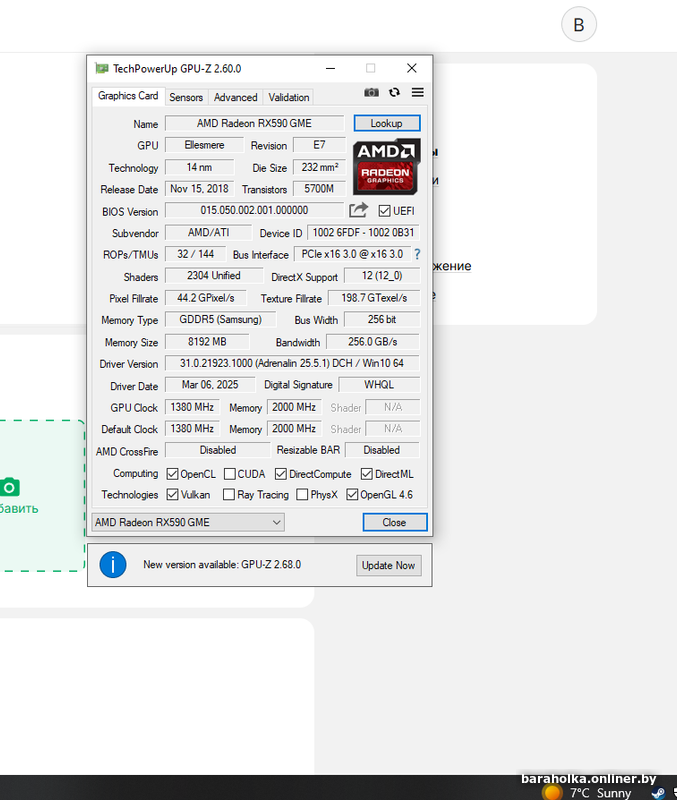Switch to the Advanced tab
677x800 pixels.
(235, 97)
